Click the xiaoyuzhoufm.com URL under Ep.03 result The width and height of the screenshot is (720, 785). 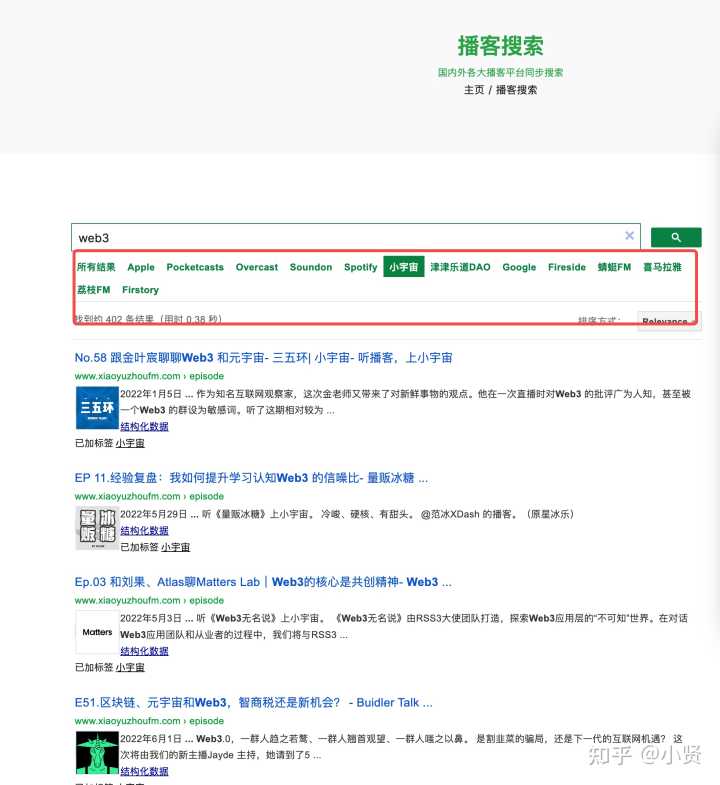click(149, 600)
